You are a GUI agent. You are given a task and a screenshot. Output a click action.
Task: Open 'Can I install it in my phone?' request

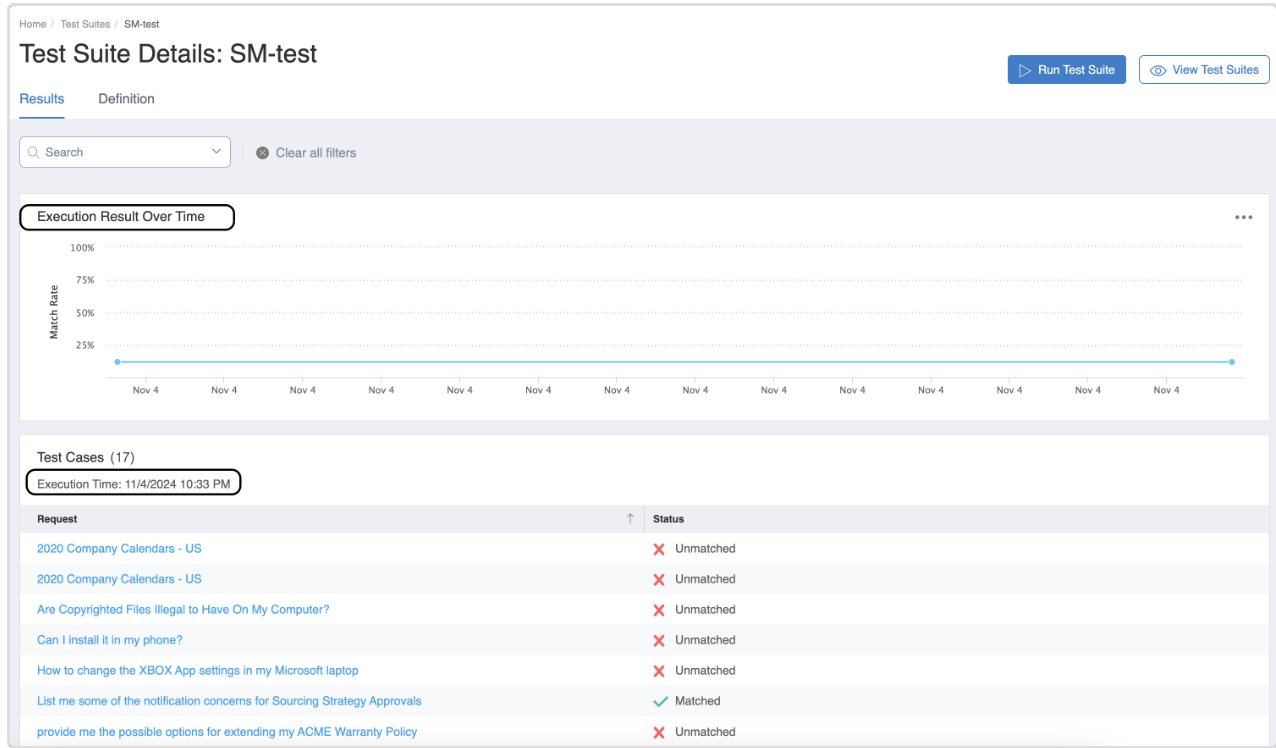(x=110, y=640)
